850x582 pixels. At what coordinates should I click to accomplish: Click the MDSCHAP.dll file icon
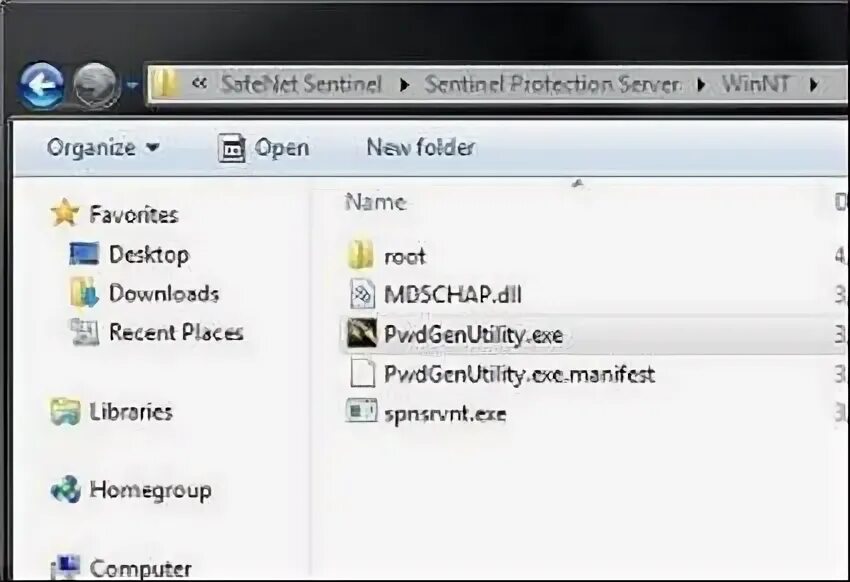tap(362, 294)
